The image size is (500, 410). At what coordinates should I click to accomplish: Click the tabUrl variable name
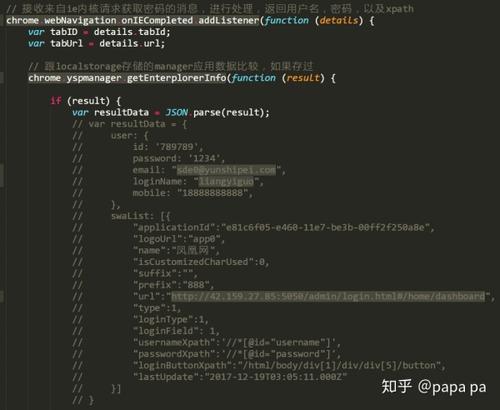click(x=66, y=43)
